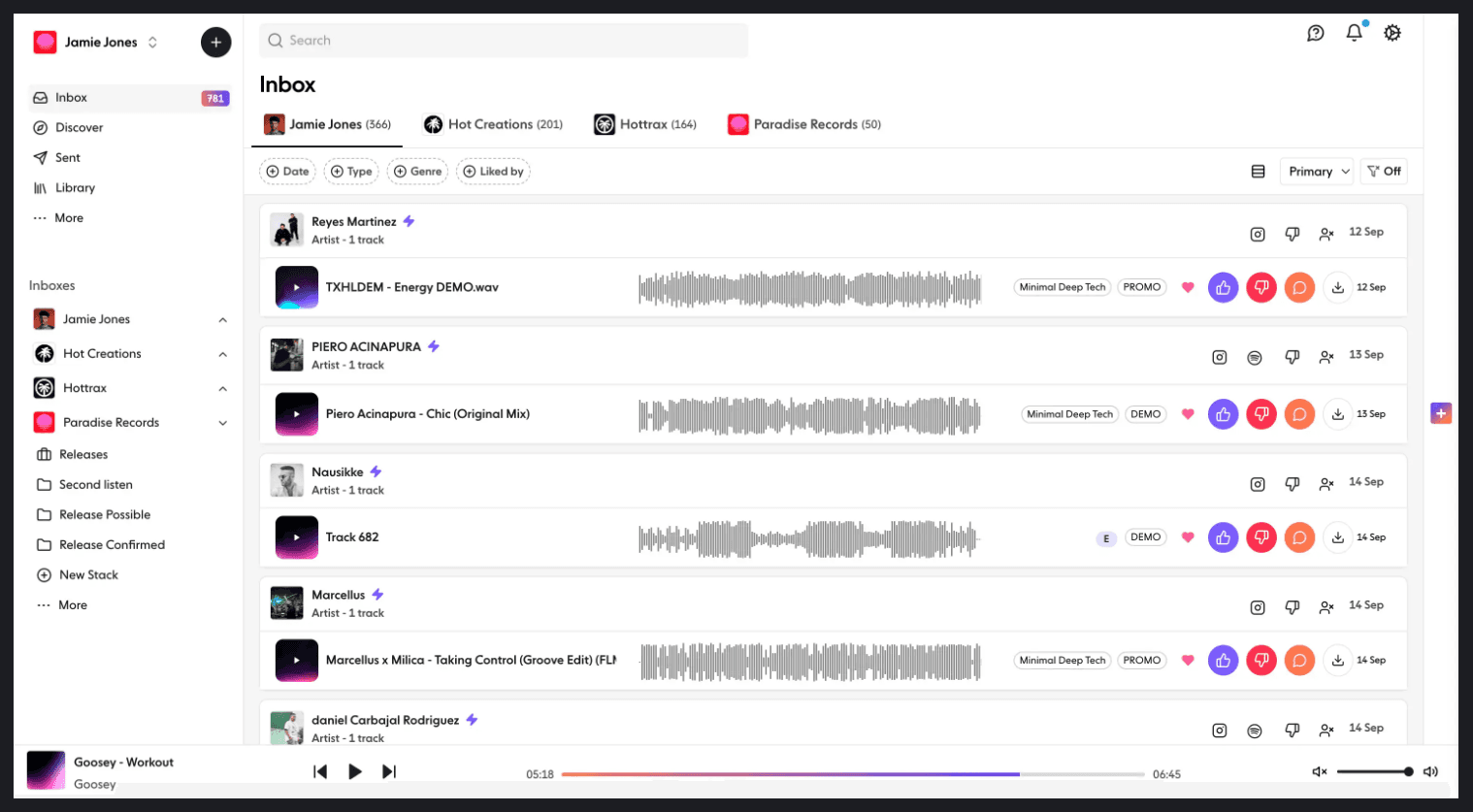
Task: Open PIERO ACINAPURA's Spotify icon
Action: [x=1254, y=357]
